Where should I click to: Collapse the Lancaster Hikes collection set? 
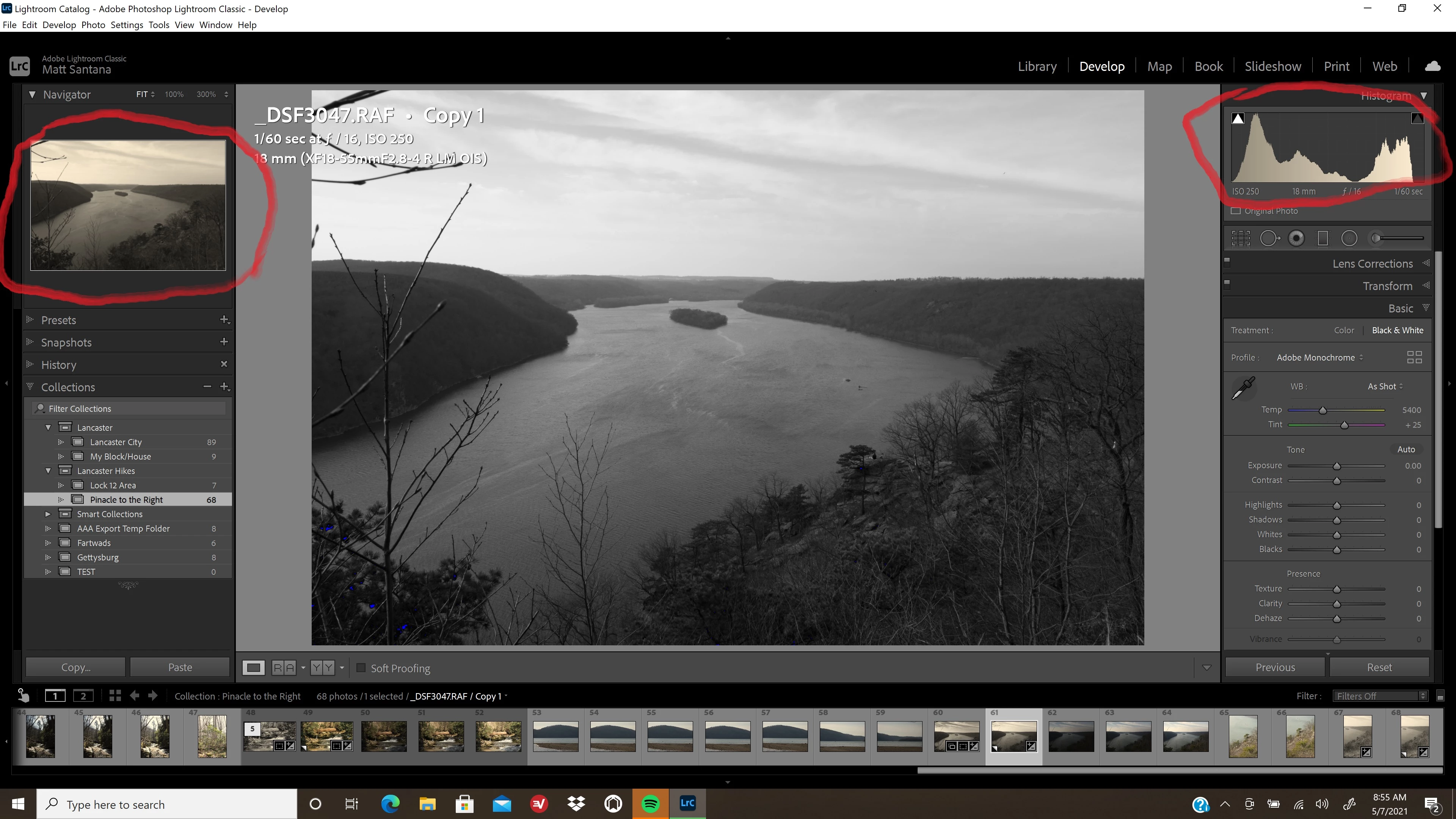pyautogui.click(x=48, y=471)
